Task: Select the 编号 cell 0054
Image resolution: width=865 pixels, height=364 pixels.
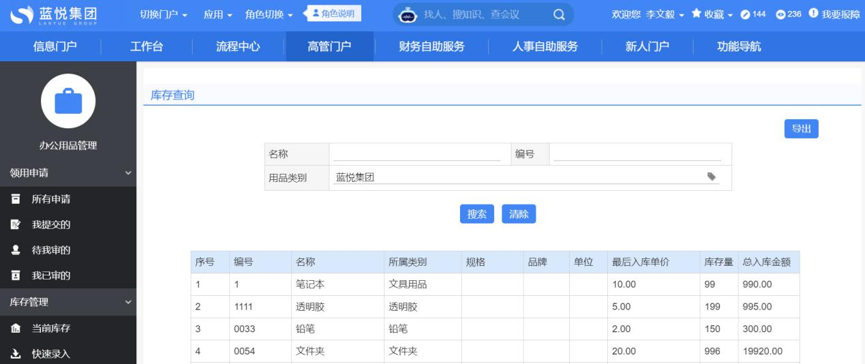Action: pos(260,351)
